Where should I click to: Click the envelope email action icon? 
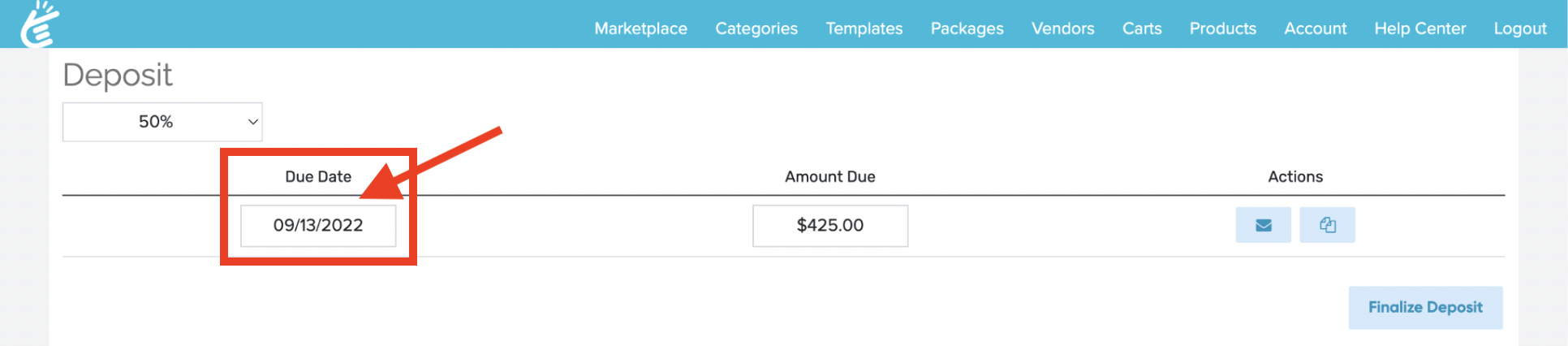pos(1263,225)
